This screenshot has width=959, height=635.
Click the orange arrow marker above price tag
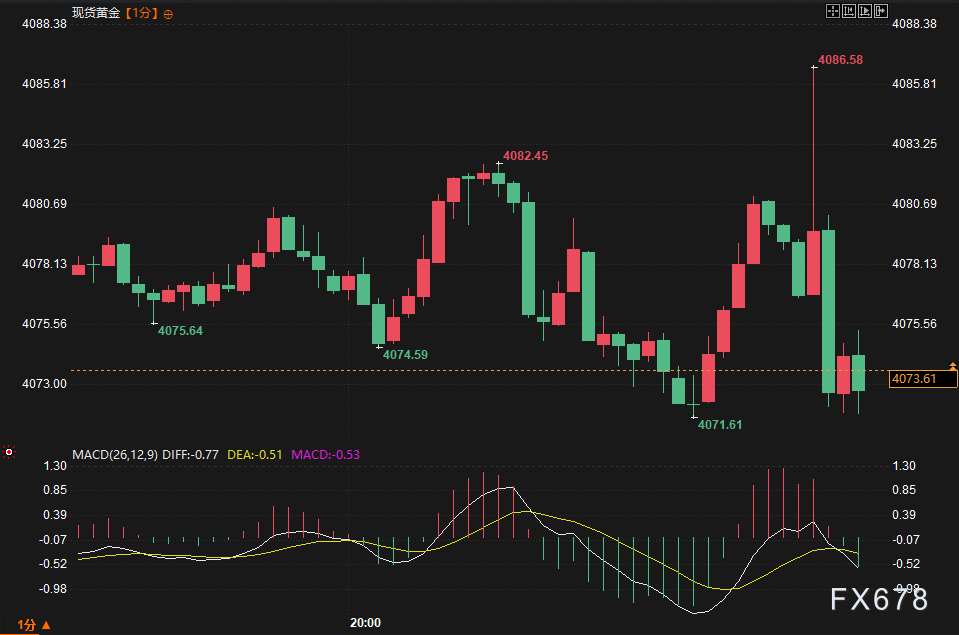953,366
